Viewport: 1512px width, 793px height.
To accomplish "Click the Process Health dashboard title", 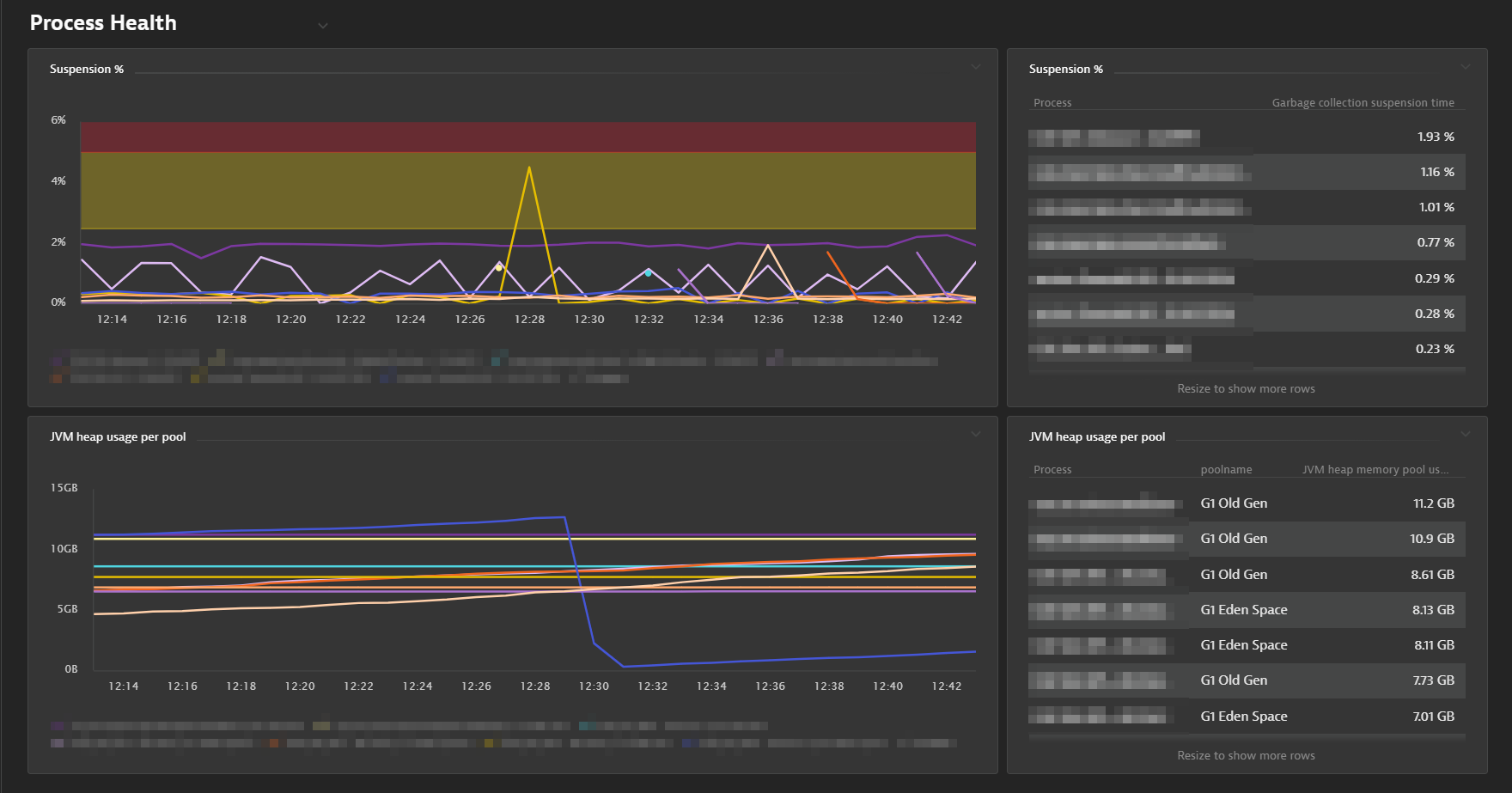I will 103,23.
